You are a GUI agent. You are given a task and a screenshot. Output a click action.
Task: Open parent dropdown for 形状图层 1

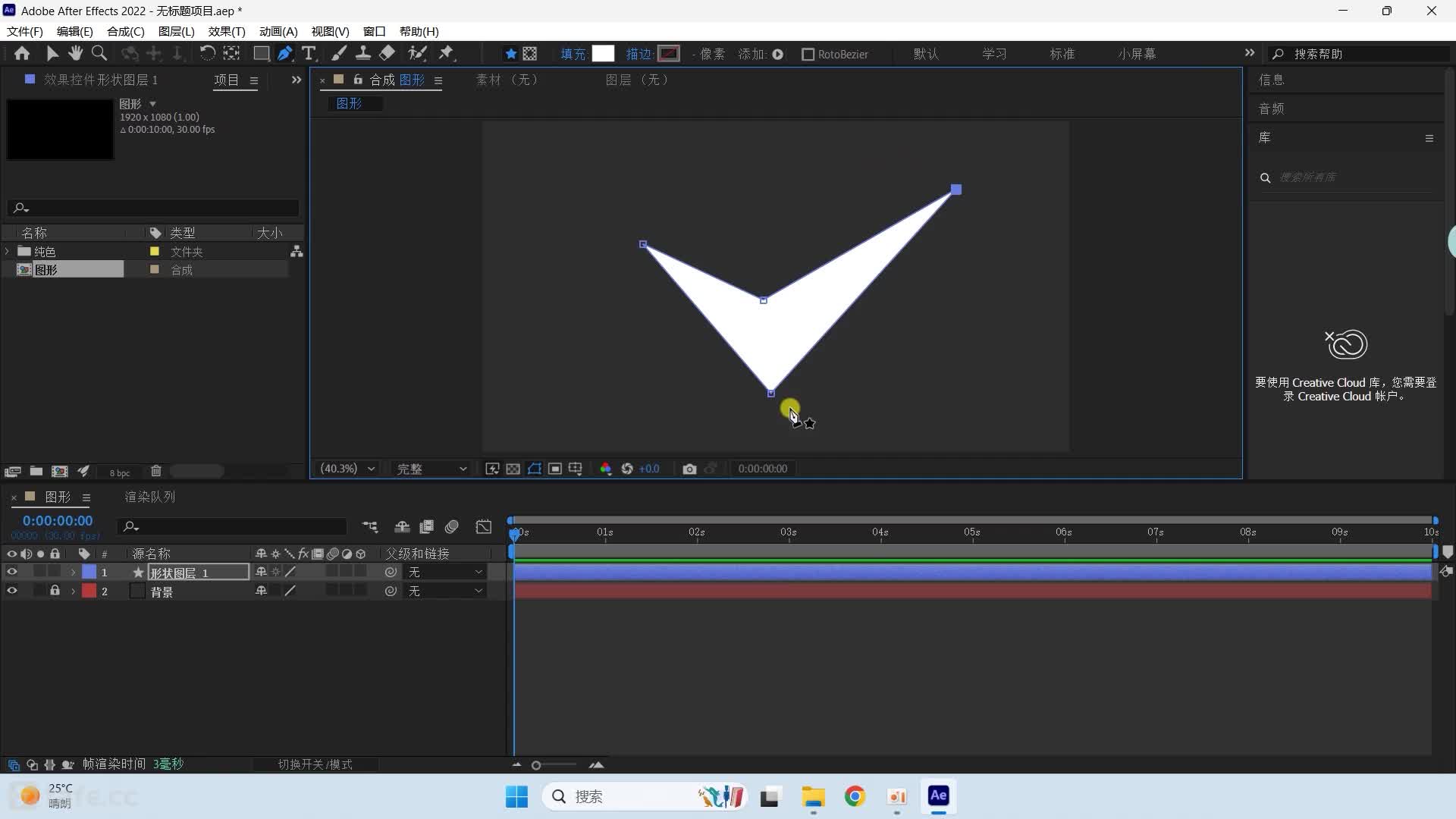[445, 572]
